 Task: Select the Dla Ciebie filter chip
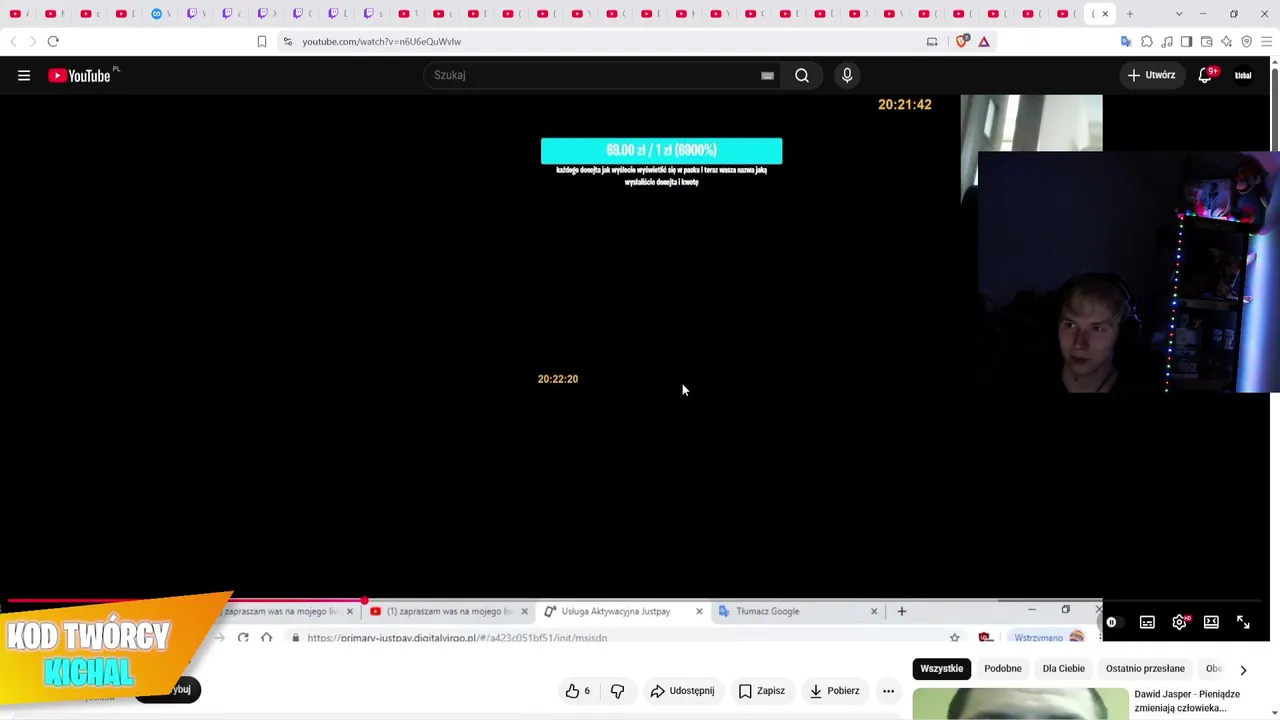(1064, 669)
